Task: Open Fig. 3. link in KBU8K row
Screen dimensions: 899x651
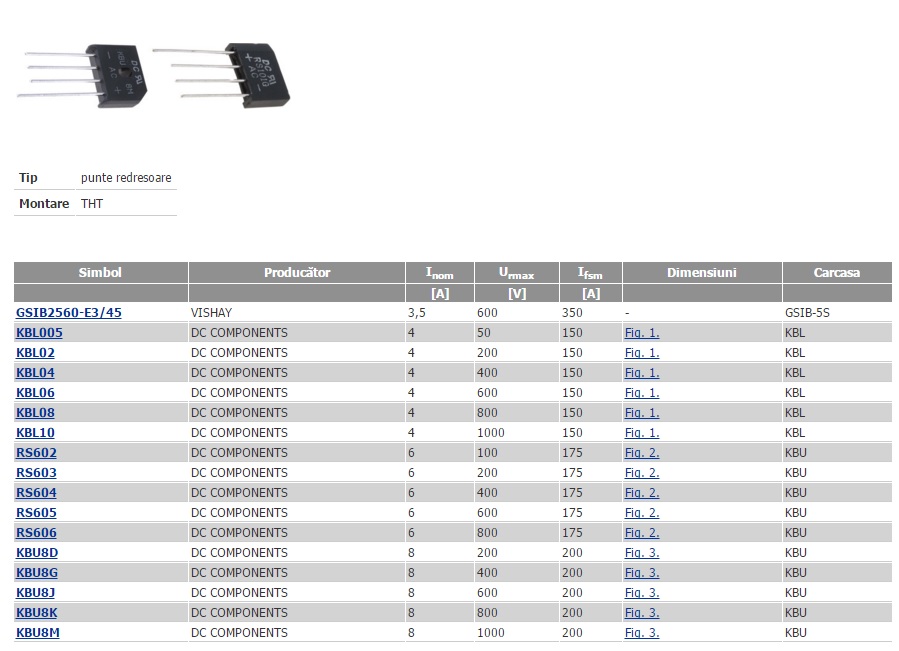Action: (642, 612)
